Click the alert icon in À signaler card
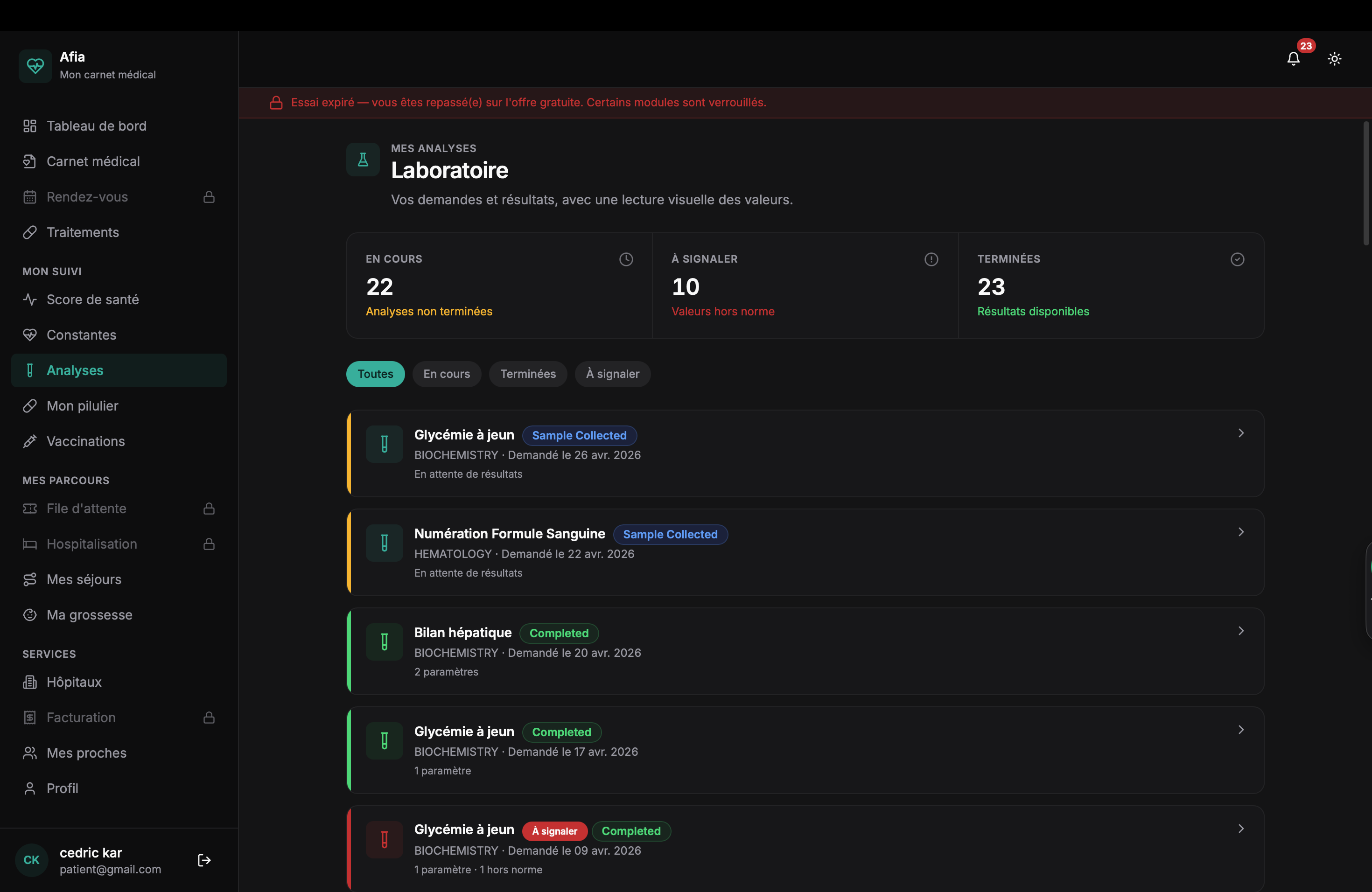1372x892 pixels. pyautogui.click(x=931, y=259)
